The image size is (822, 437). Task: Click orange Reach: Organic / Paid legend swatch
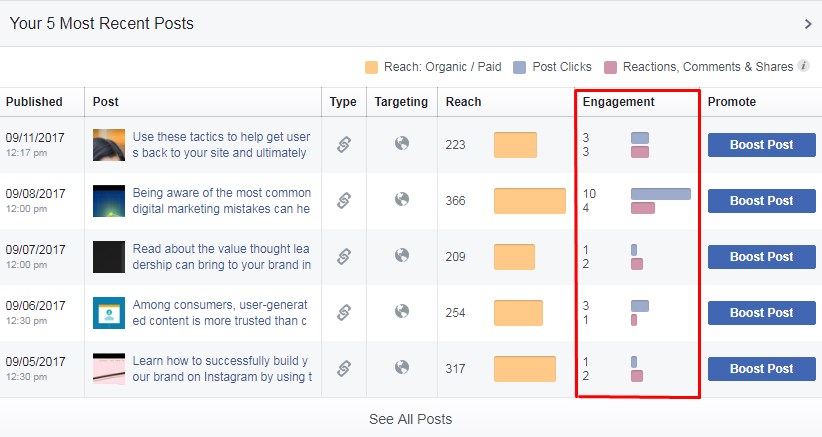coord(371,67)
